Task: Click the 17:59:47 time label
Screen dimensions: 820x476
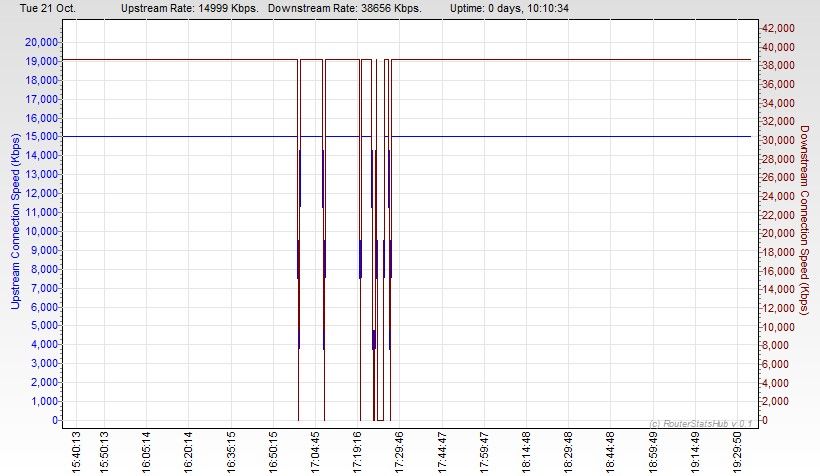Action: click(x=484, y=452)
